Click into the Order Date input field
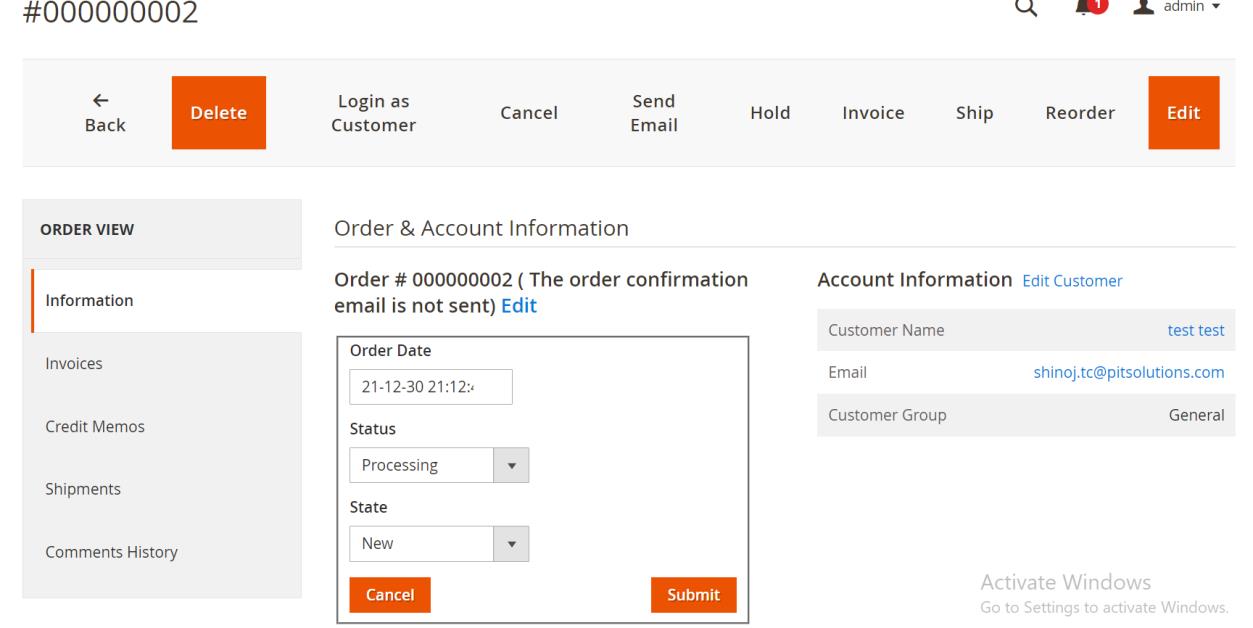The height and width of the screenshot is (628, 1253). point(430,387)
